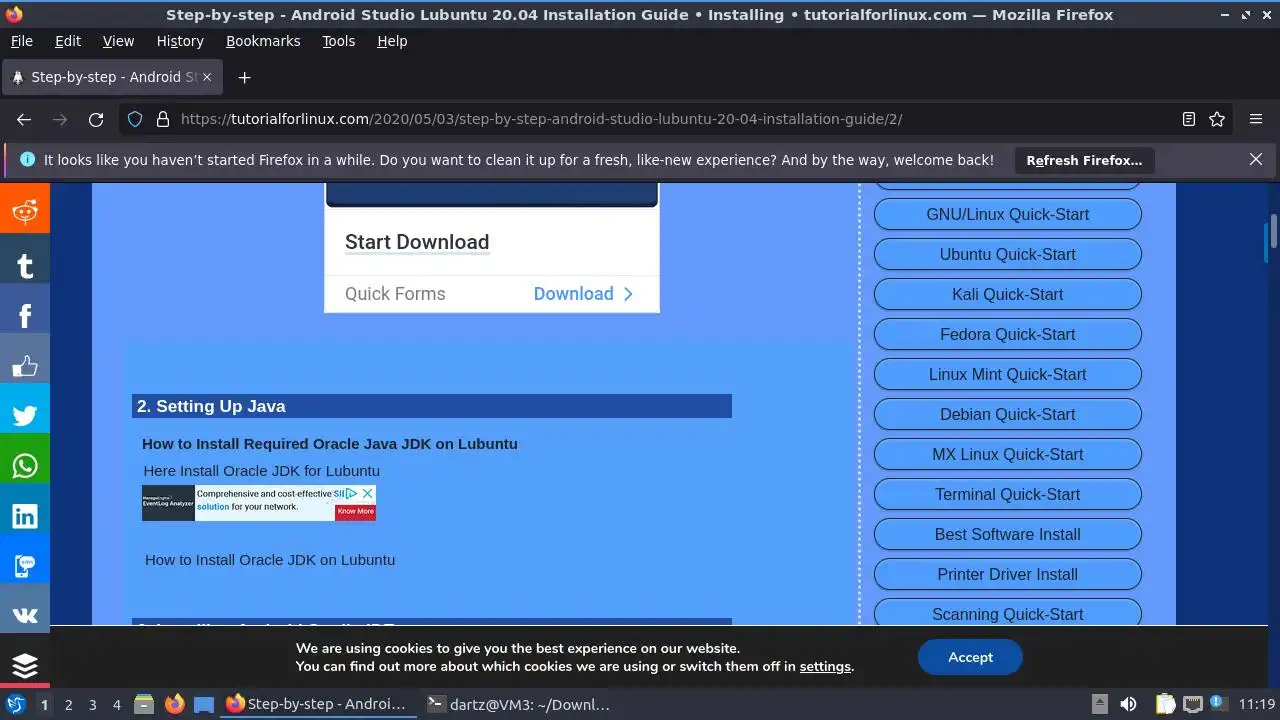The width and height of the screenshot is (1280, 720).
Task: Switch to virtual desktop 3
Action: [92, 705]
